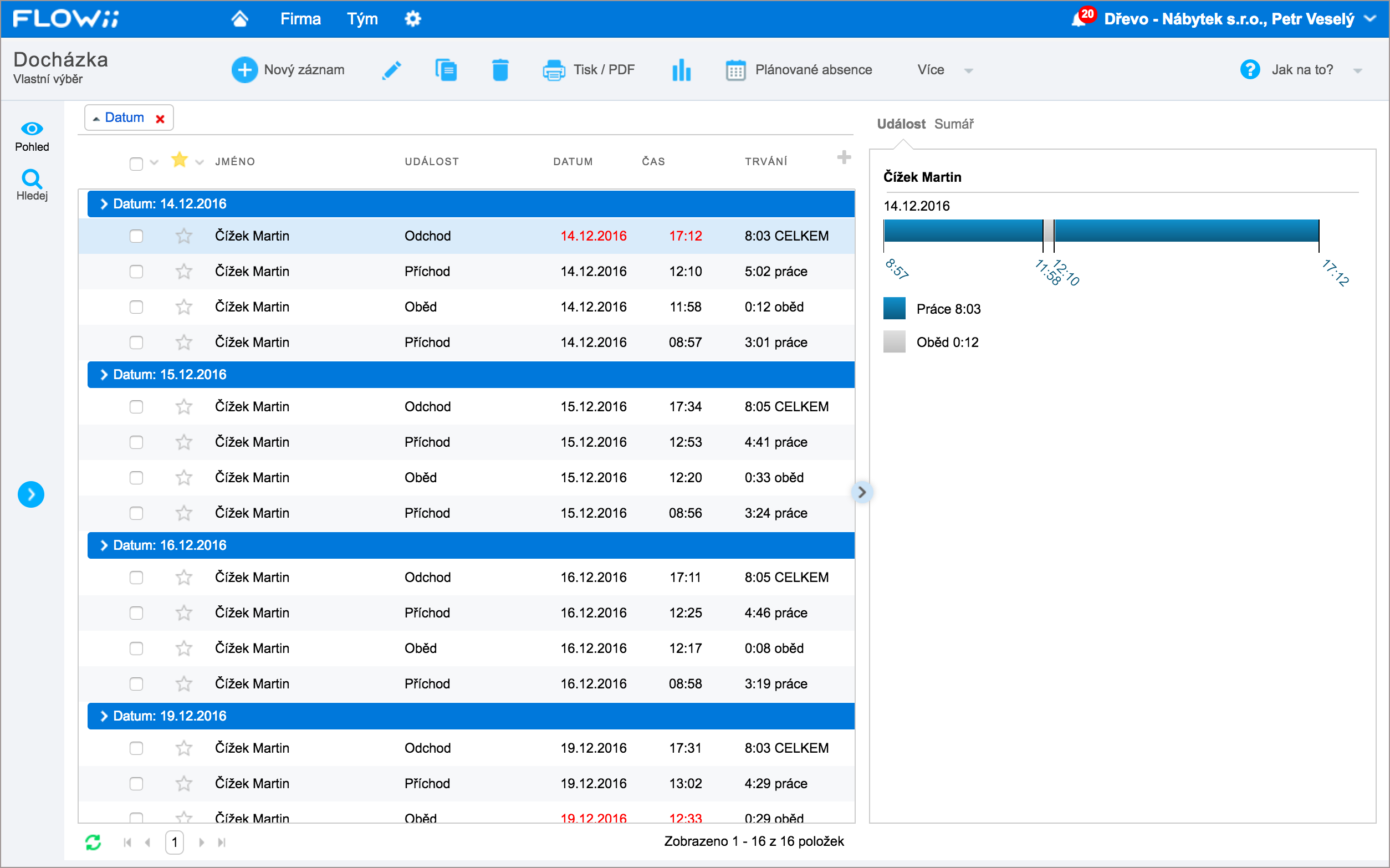The image size is (1390, 868).
Task: Open the Jak na to? dropdown arrow
Action: 1357,70
